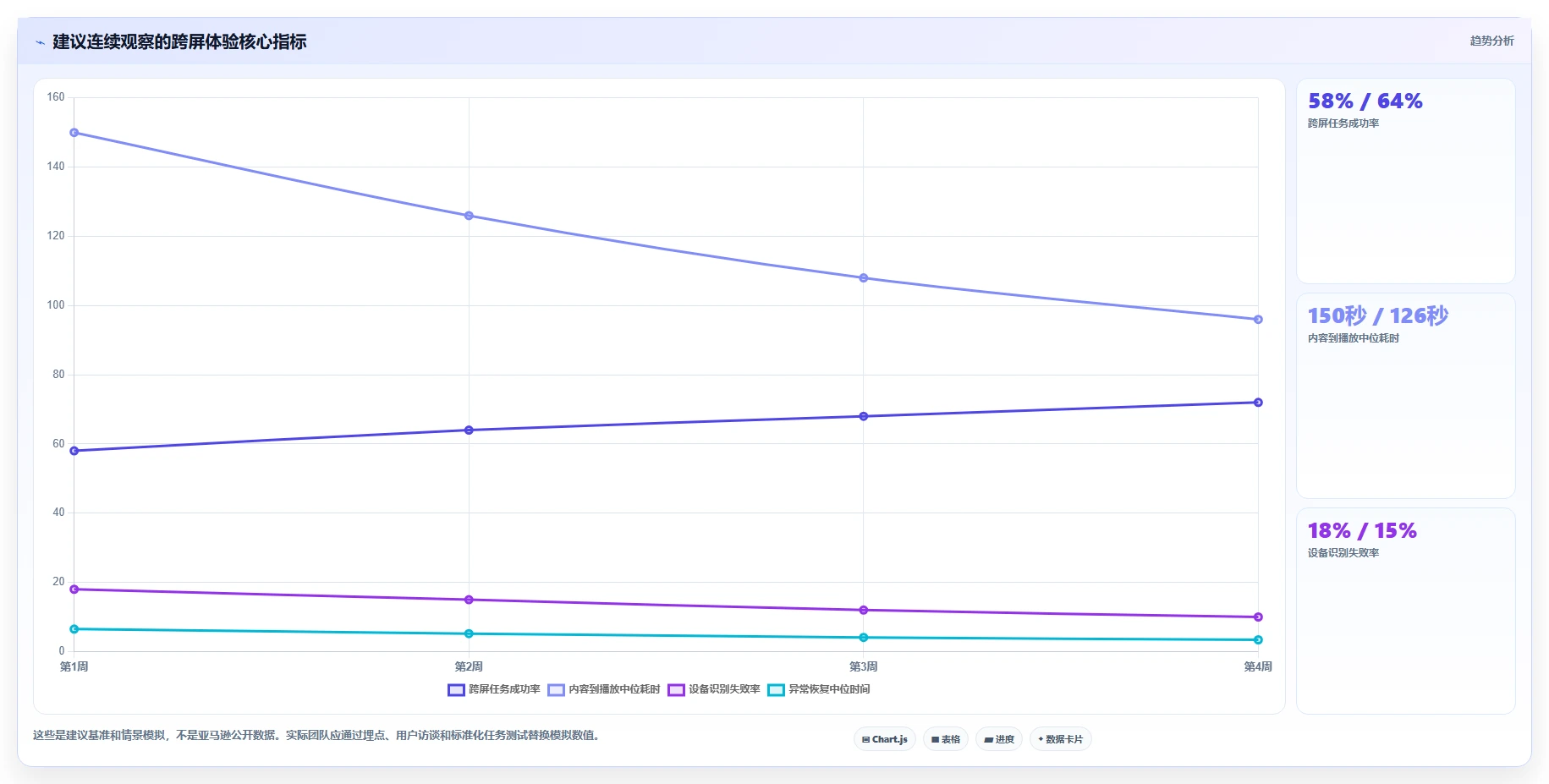Image resolution: width=1549 pixels, height=784 pixels.
Task: Click the 跨屏任务成功率 data point at 第1周
Action: (x=74, y=451)
